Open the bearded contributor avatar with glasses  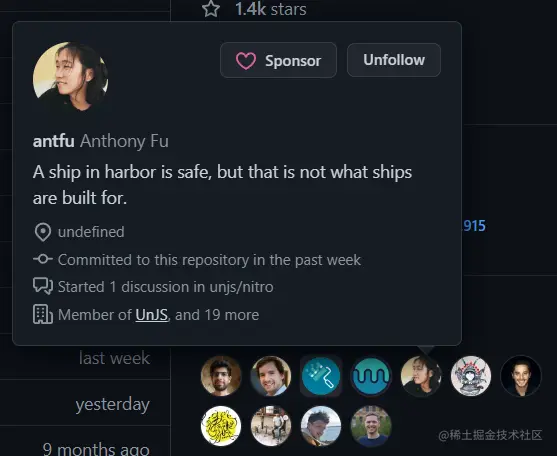point(221,376)
